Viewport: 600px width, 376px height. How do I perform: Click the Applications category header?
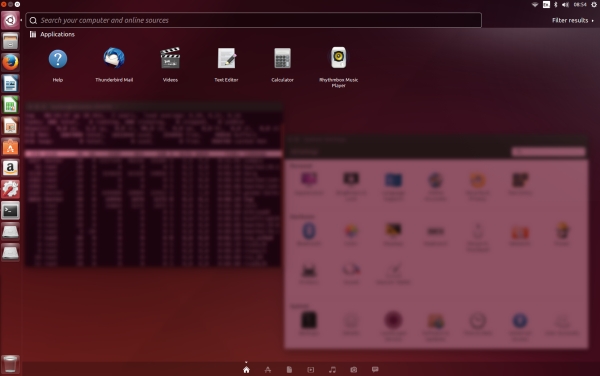click(52, 34)
